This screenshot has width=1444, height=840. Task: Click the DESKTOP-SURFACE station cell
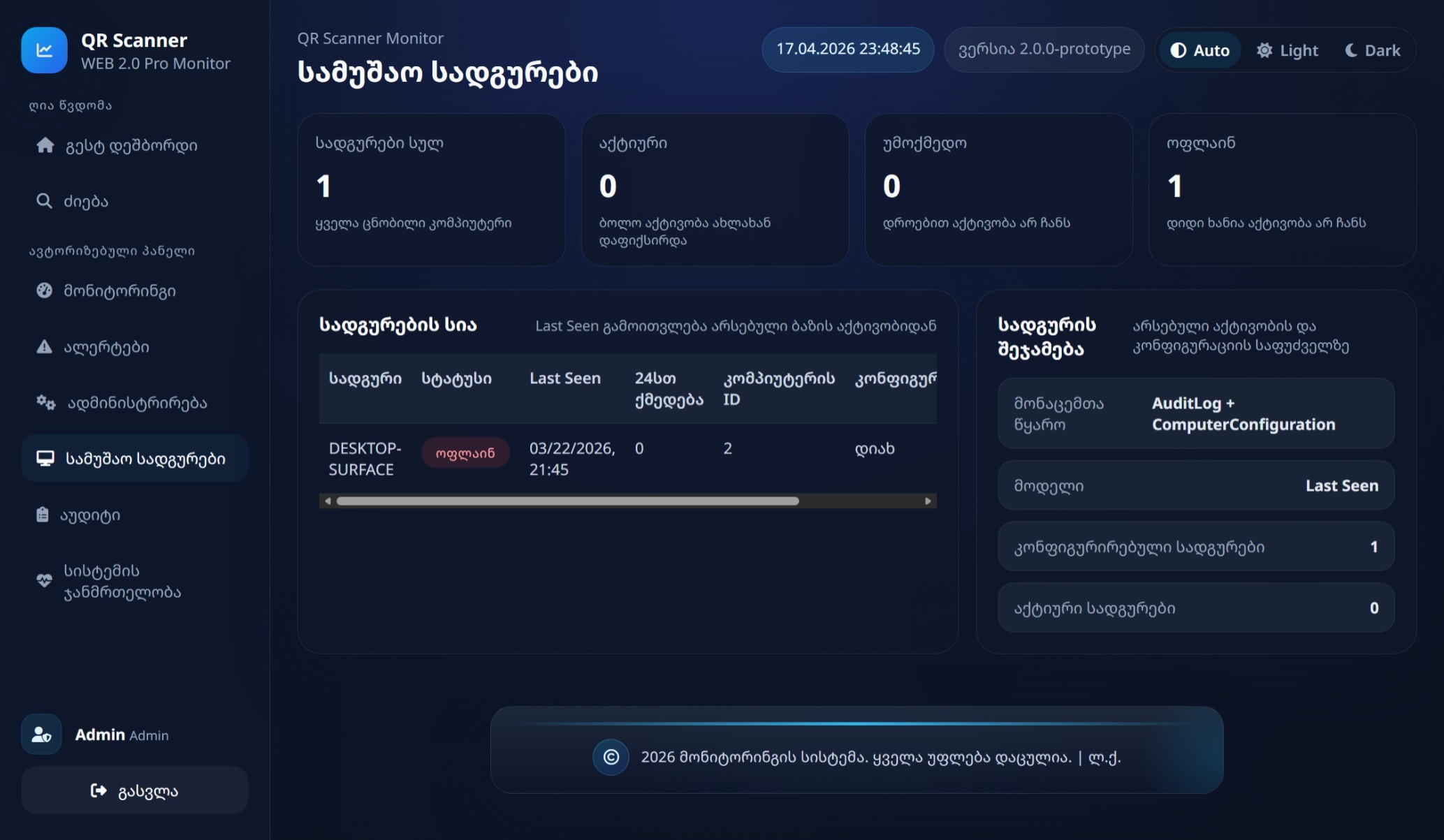pyautogui.click(x=365, y=459)
